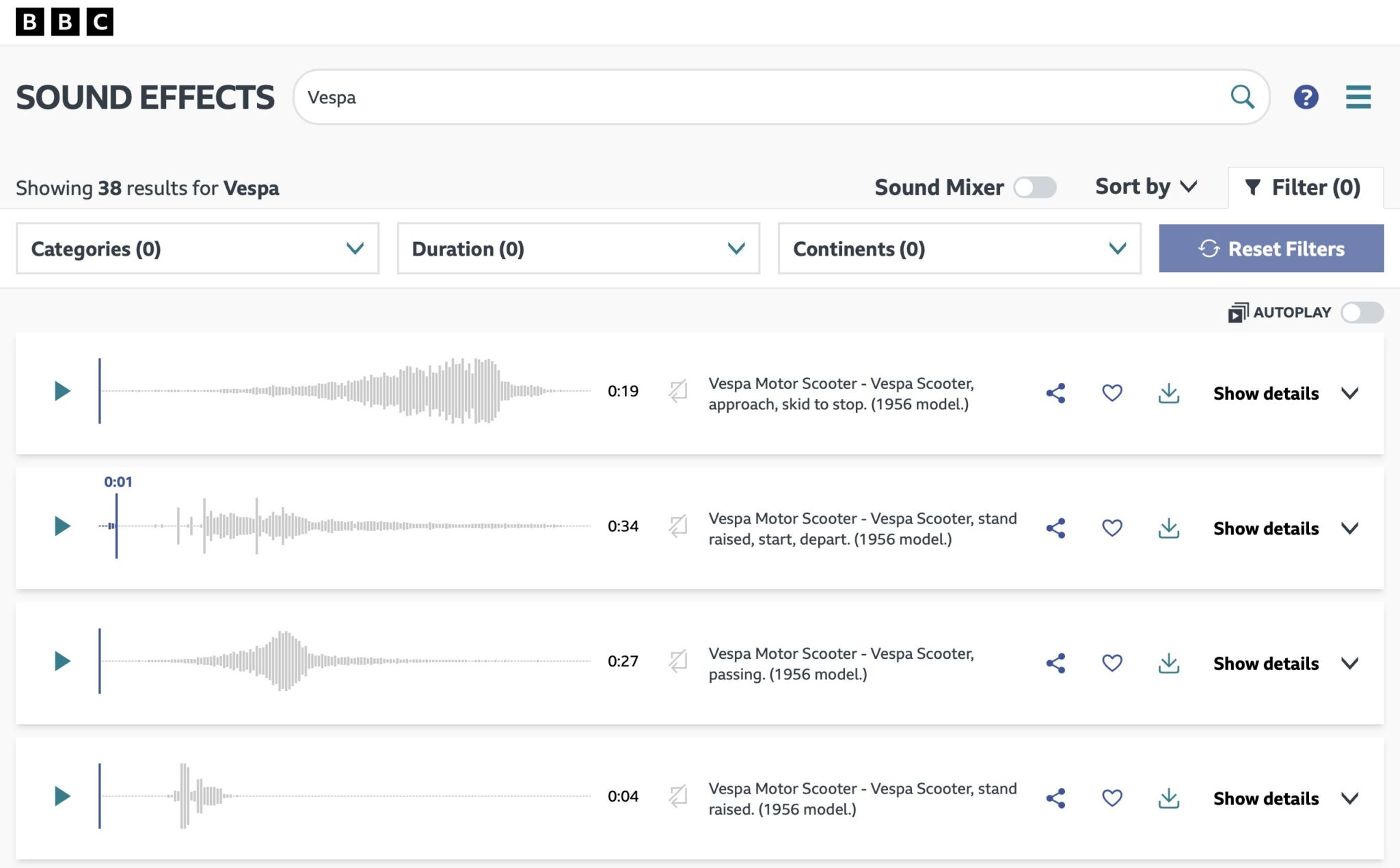1400x868 pixels.
Task: Play the 'approach, skid to stop' sound
Action: tap(62, 391)
